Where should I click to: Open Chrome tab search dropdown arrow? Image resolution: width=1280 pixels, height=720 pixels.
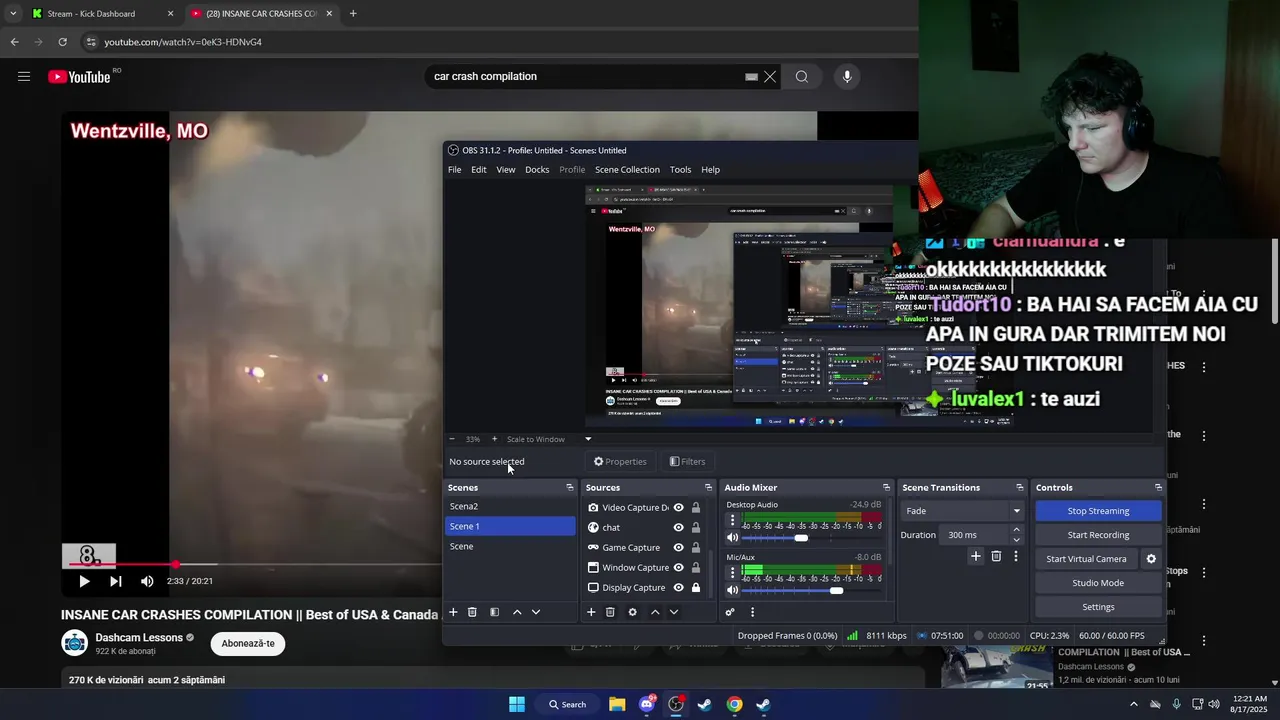point(12,14)
